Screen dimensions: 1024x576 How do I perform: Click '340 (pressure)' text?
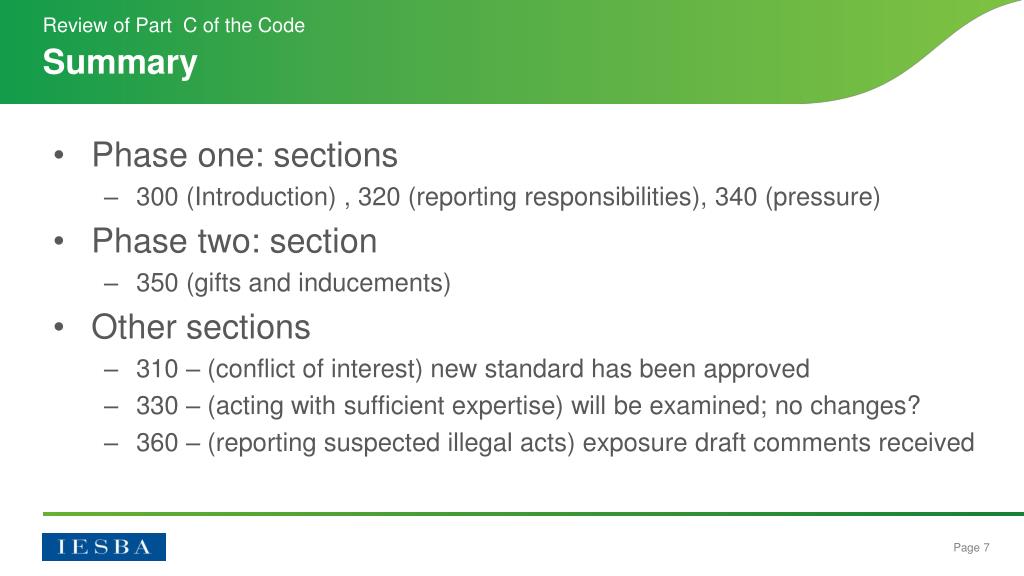tap(797, 197)
